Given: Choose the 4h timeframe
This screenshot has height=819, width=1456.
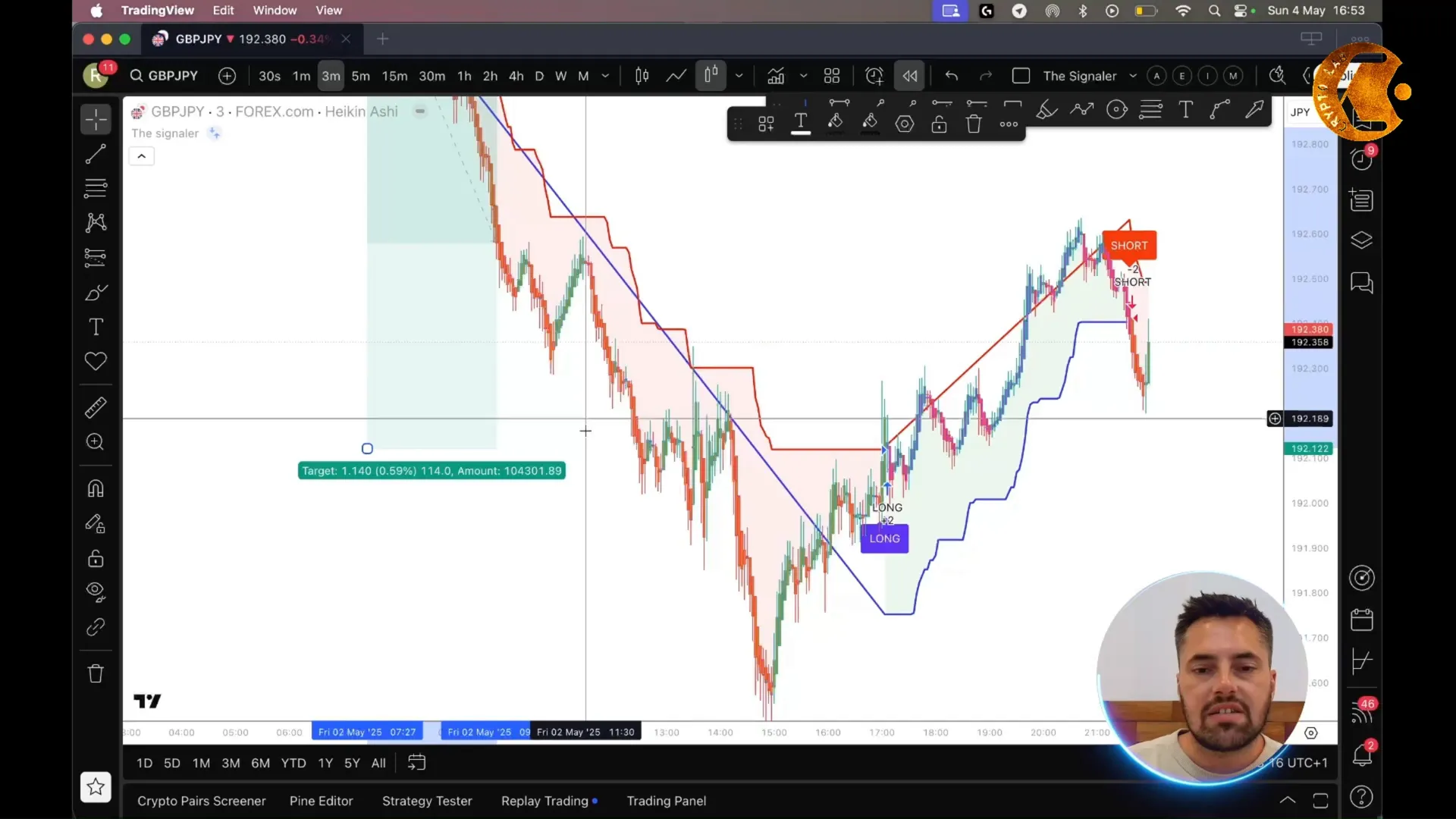Looking at the screenshot, I should 516,76.
